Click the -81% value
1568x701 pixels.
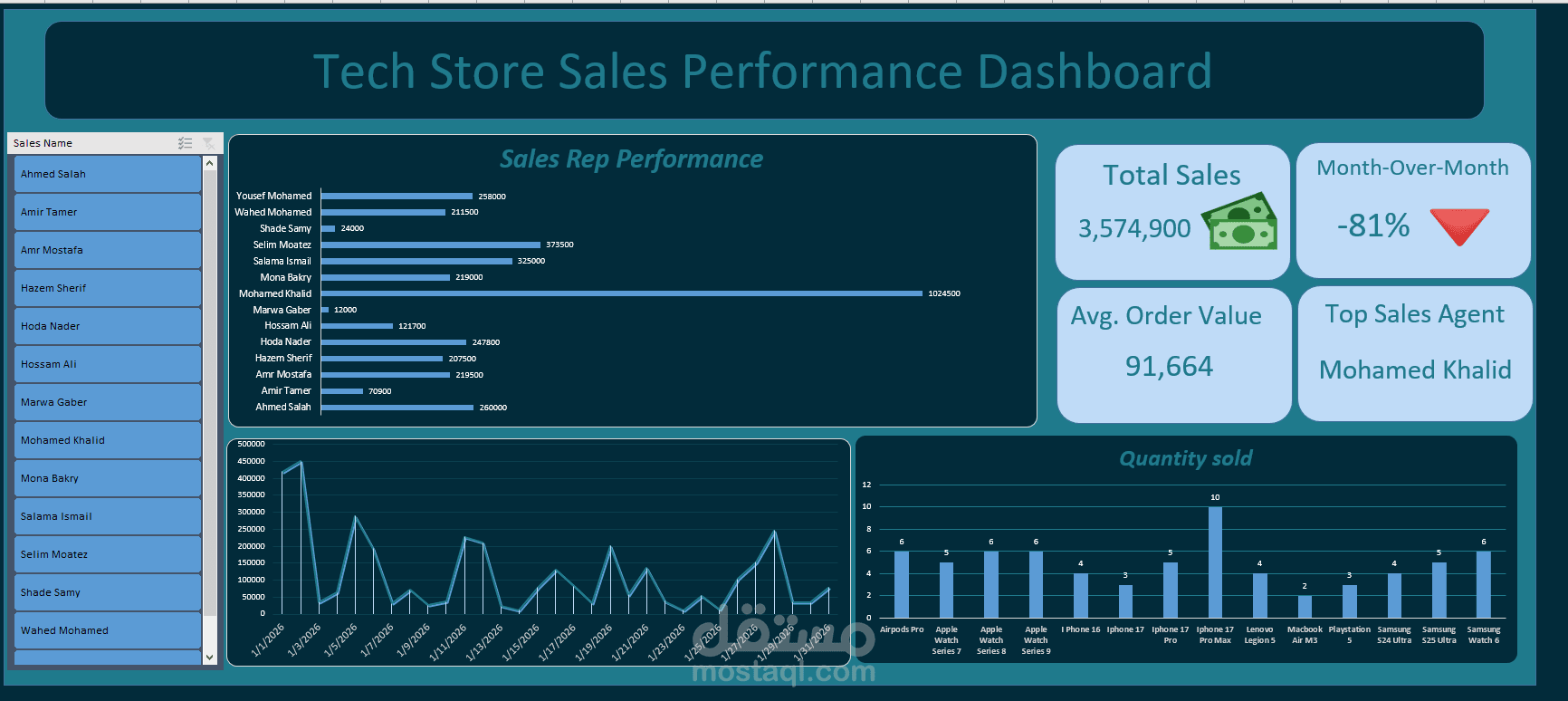tap(1373, 226)
